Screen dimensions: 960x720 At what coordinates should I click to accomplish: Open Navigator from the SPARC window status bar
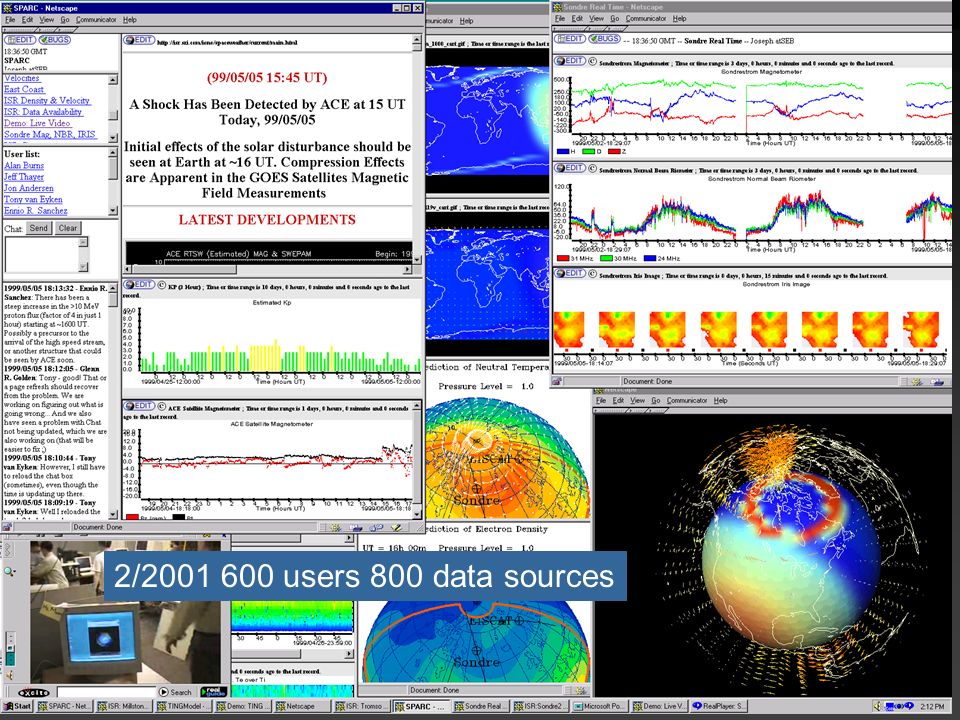336,527
